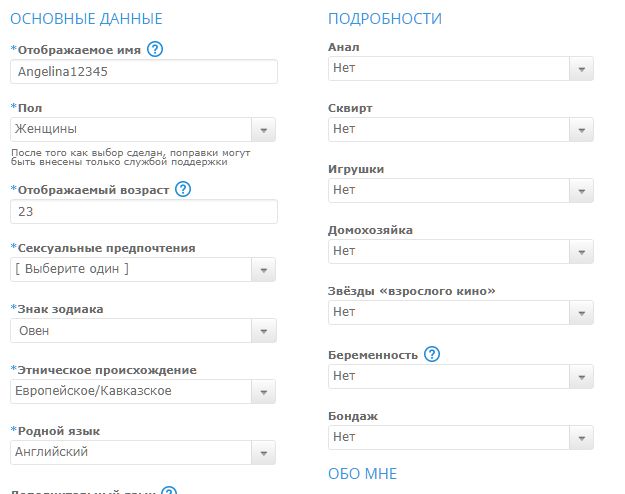Screen dimensions: 625x494
Task: Click the arrow of the Беременность dropdown
Action: tap(581, 377)
